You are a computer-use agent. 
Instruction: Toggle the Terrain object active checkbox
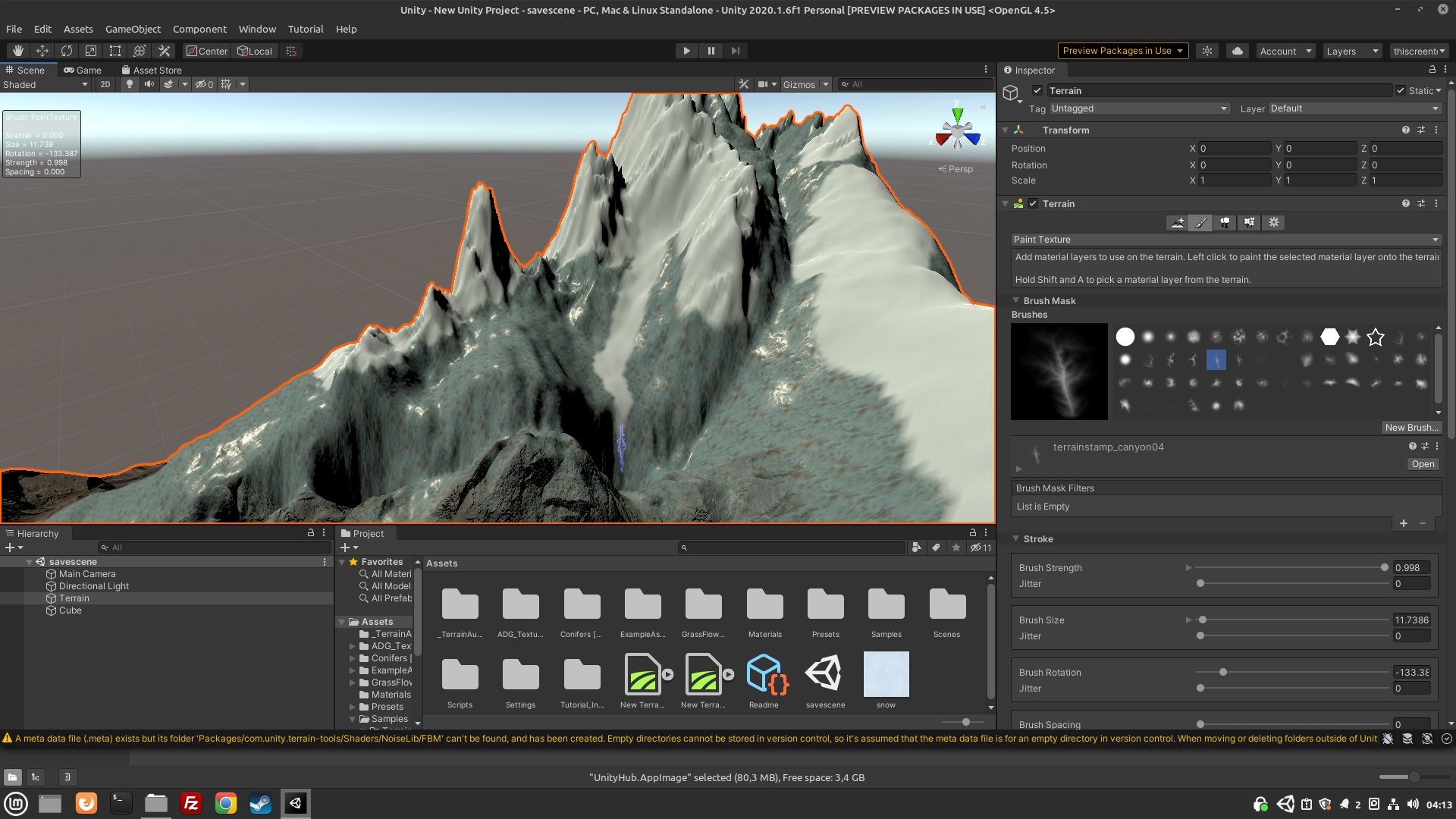(1037, 90)
